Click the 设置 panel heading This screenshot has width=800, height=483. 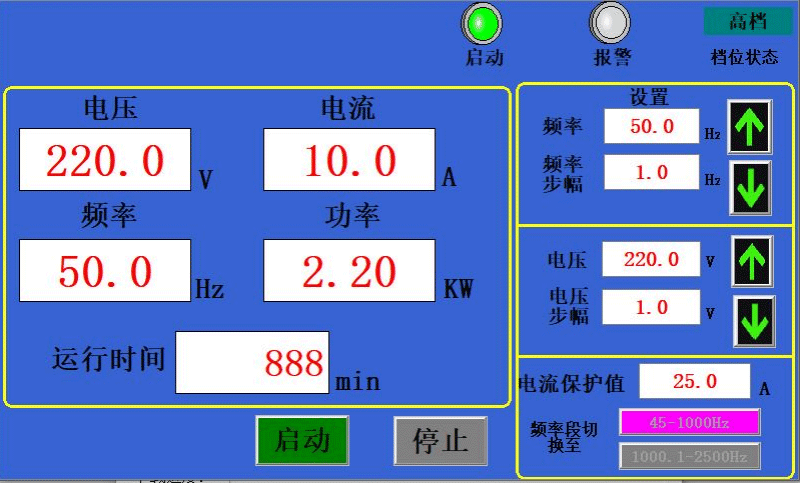point(649,97)
